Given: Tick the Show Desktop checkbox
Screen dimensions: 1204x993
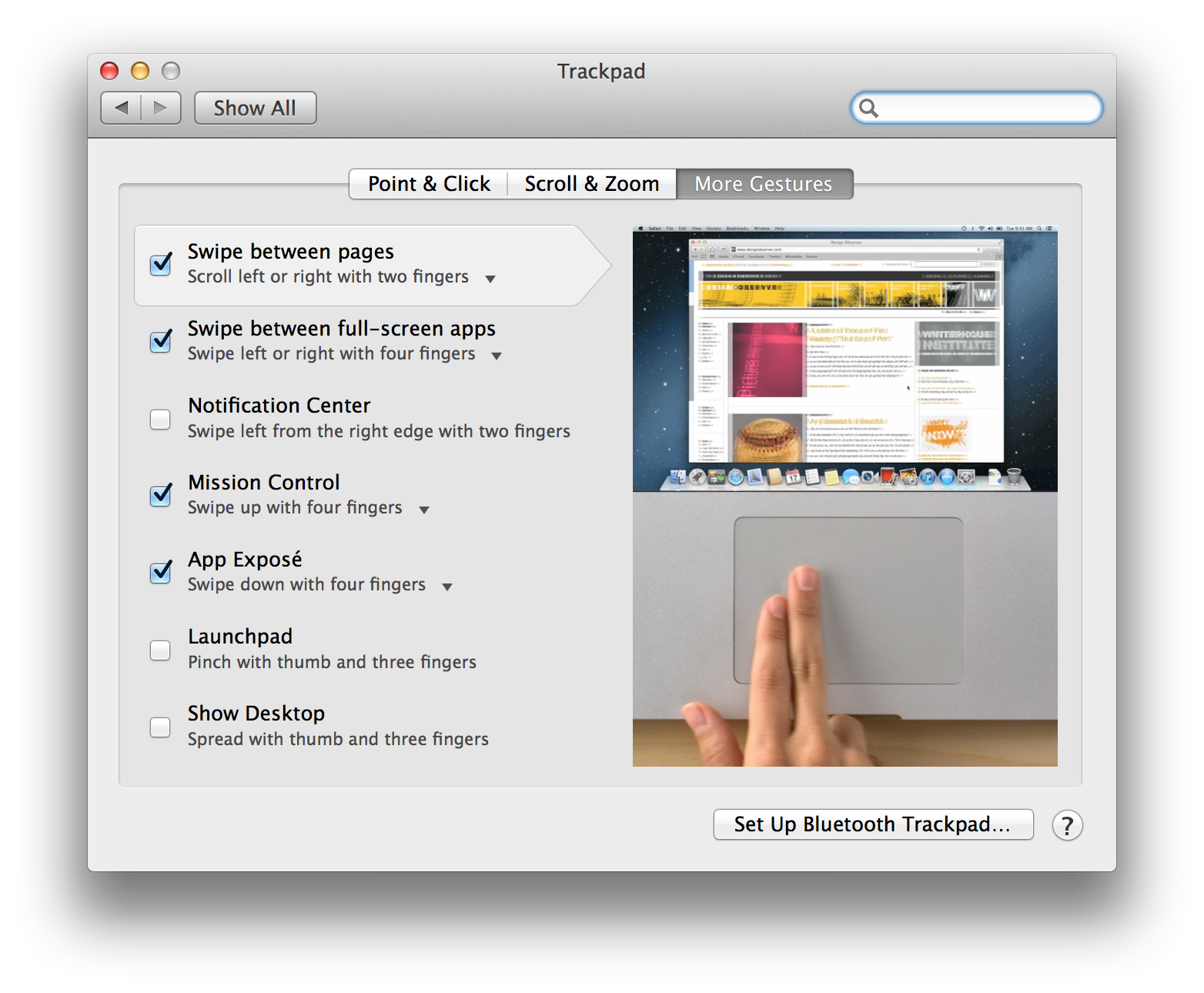Looking at the screenshot, I should [160, 727].
